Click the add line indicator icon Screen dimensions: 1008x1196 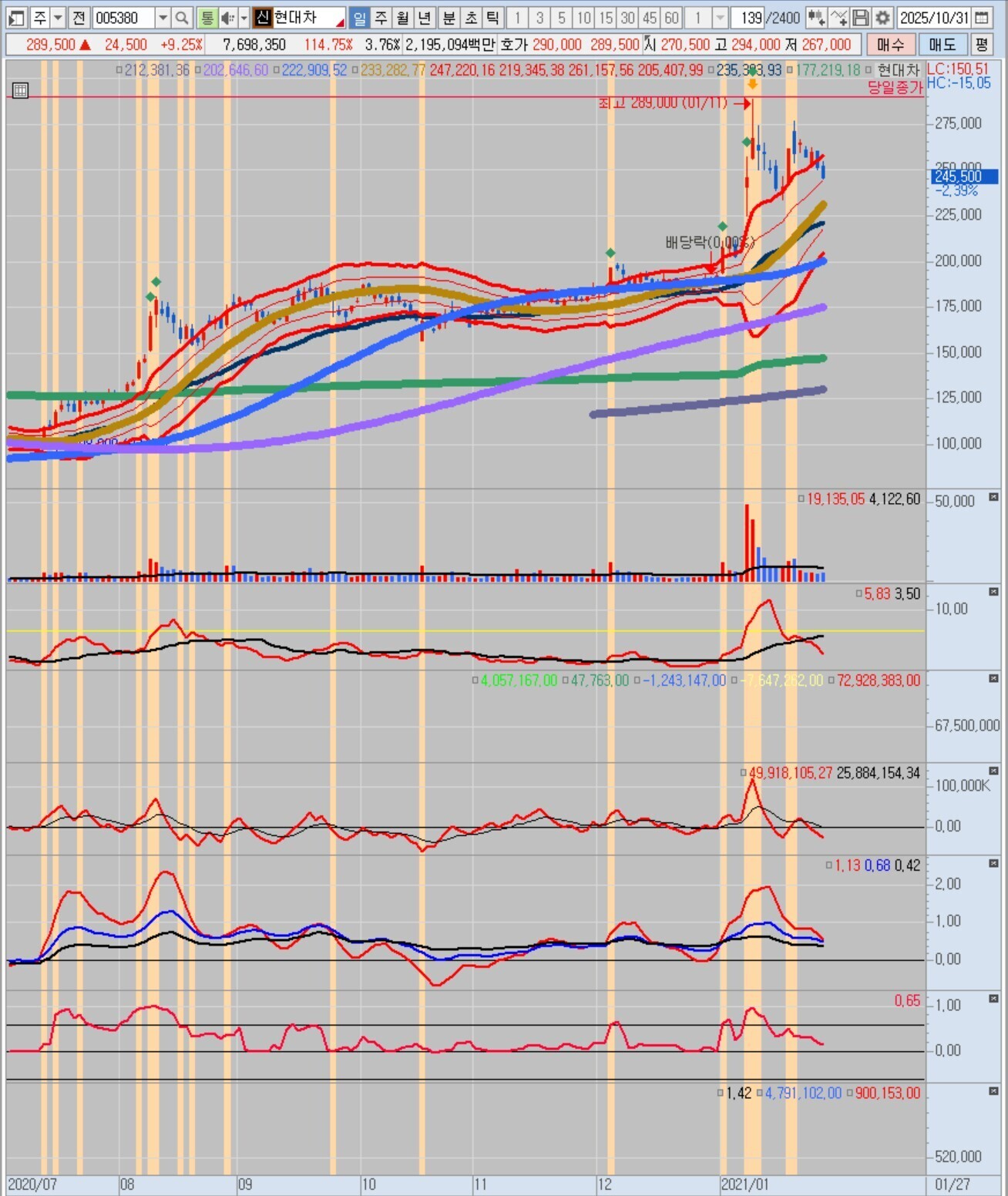838,18
